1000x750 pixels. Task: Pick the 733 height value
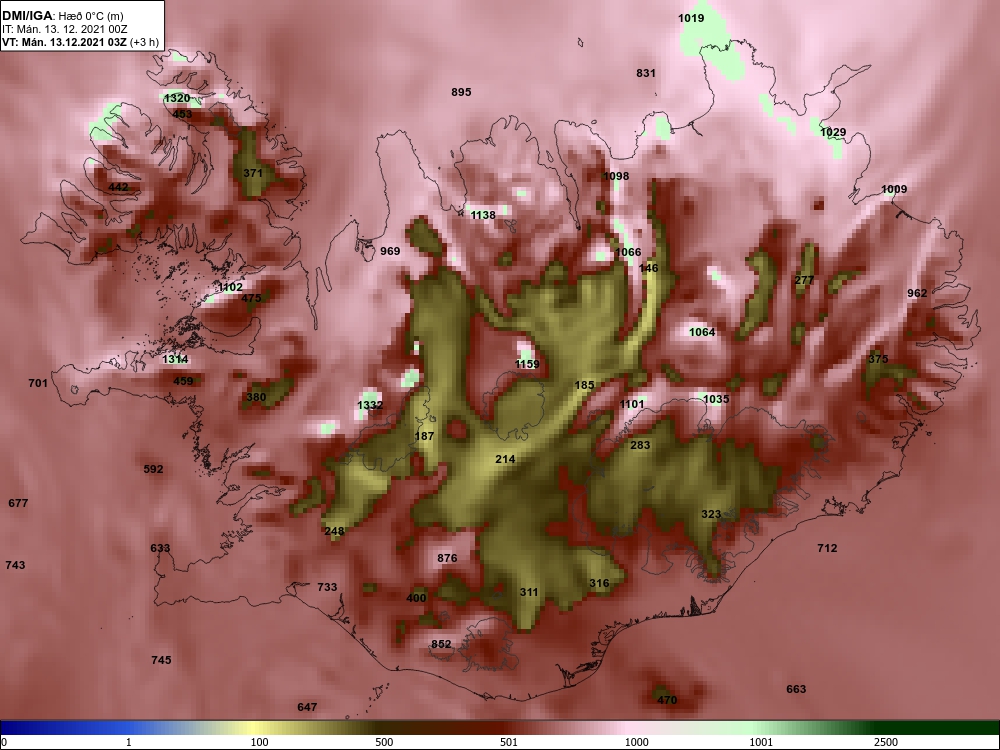[x=327, y=587]
